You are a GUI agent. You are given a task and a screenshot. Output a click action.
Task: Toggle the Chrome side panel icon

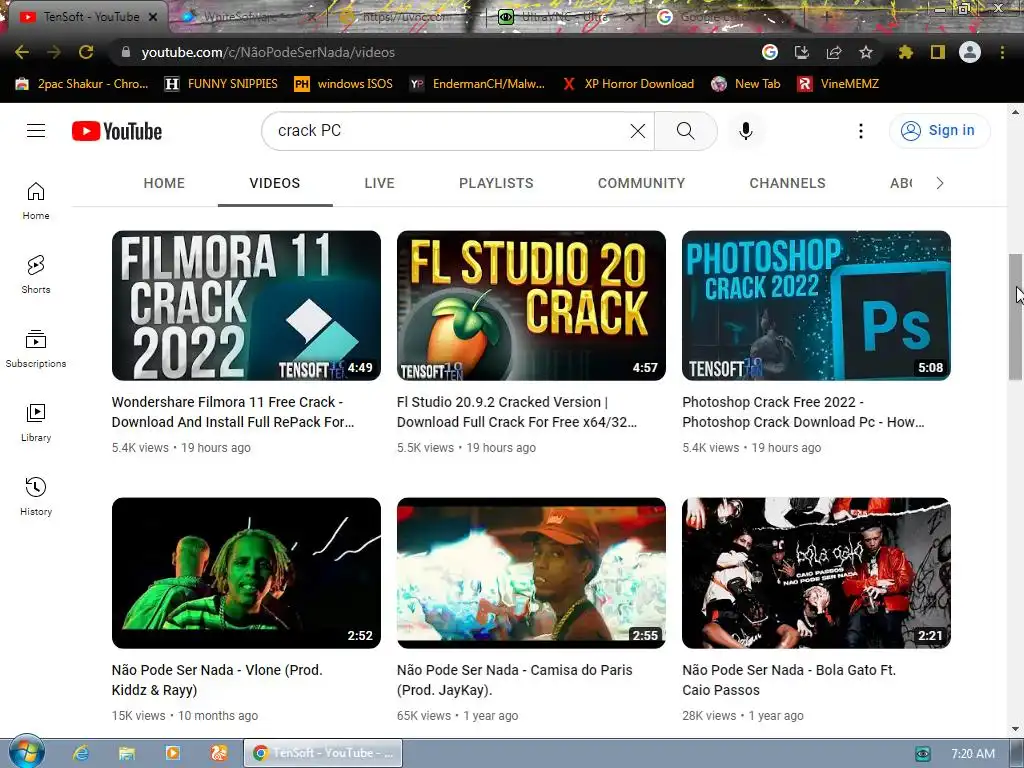[x=938, y=52]
